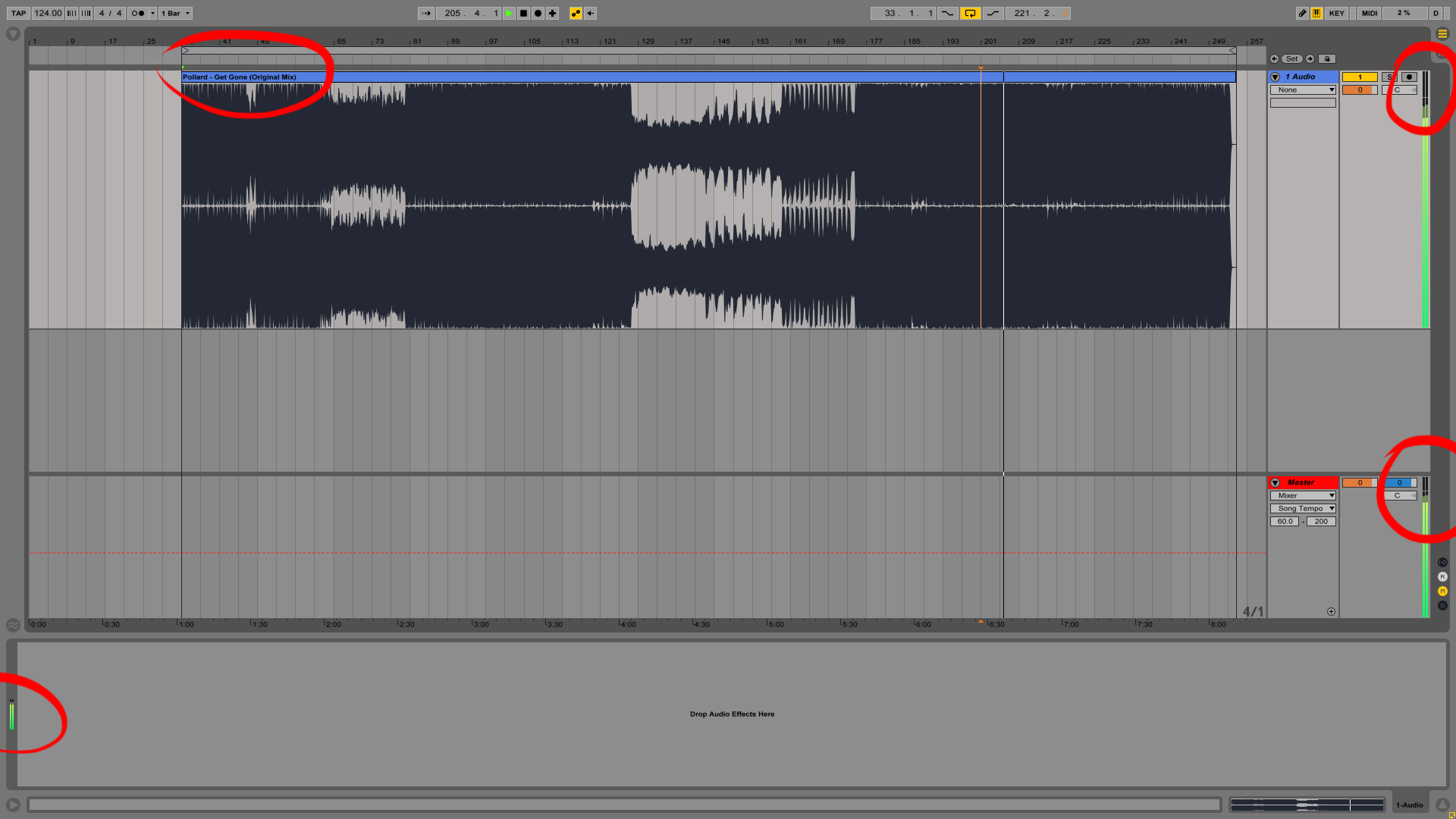Open the None device chooser dropdown

[1303, 89]
